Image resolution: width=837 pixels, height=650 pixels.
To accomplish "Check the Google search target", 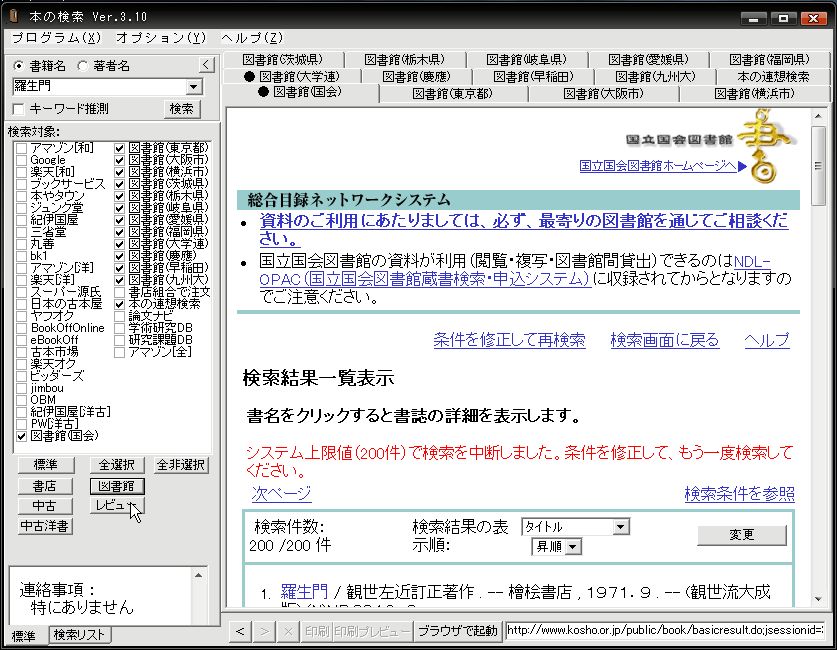I will pyautogui.click(x=21, y=160).
